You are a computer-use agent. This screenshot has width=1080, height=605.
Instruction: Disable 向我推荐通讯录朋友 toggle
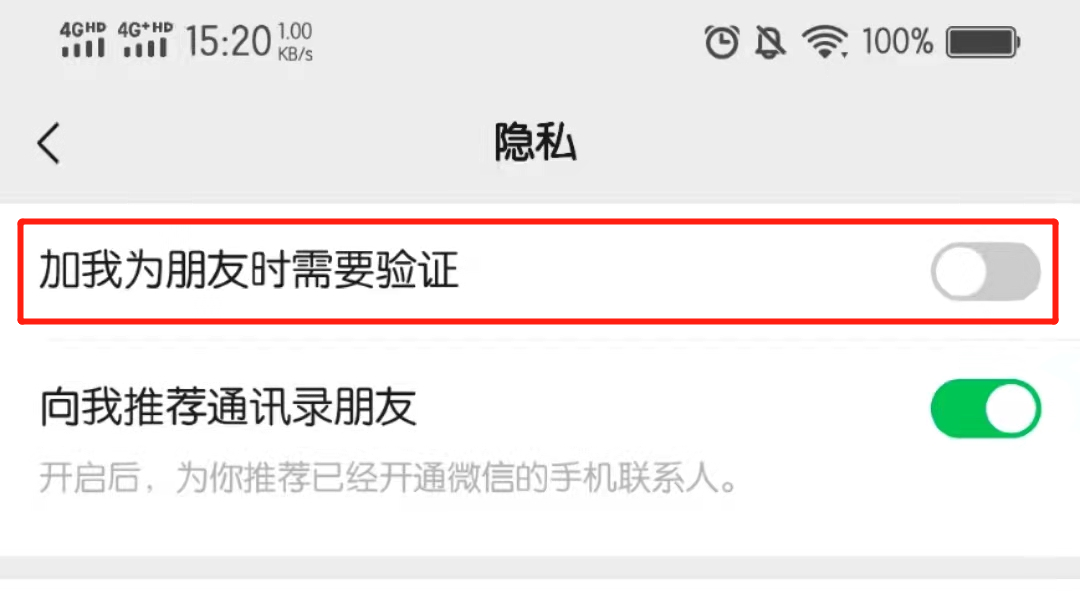coord(986,409)
